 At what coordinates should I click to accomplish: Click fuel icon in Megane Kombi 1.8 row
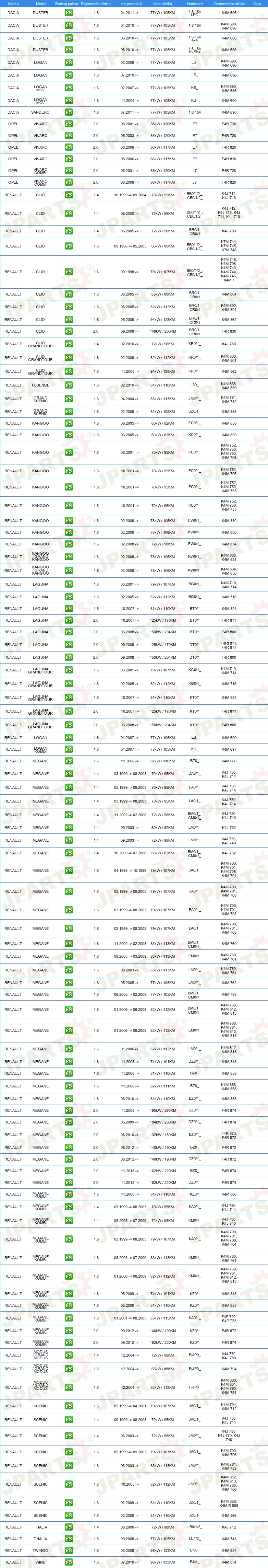tap(69, 1318)
